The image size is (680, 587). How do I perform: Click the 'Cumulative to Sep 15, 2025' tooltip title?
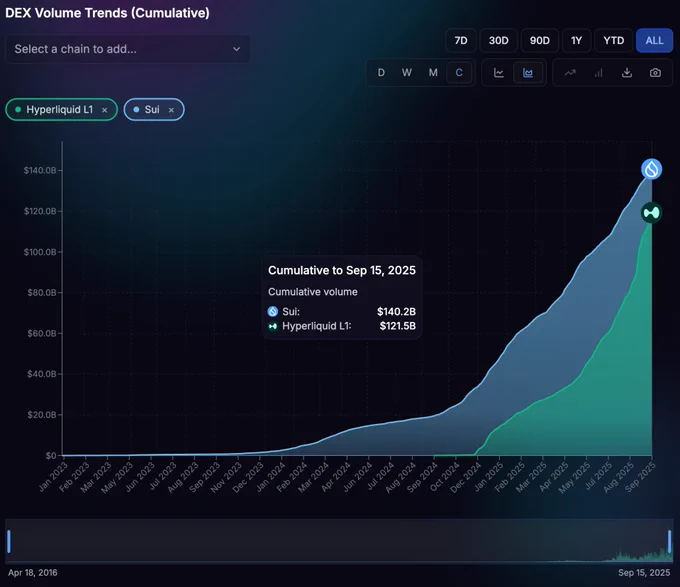click(342, 271)
